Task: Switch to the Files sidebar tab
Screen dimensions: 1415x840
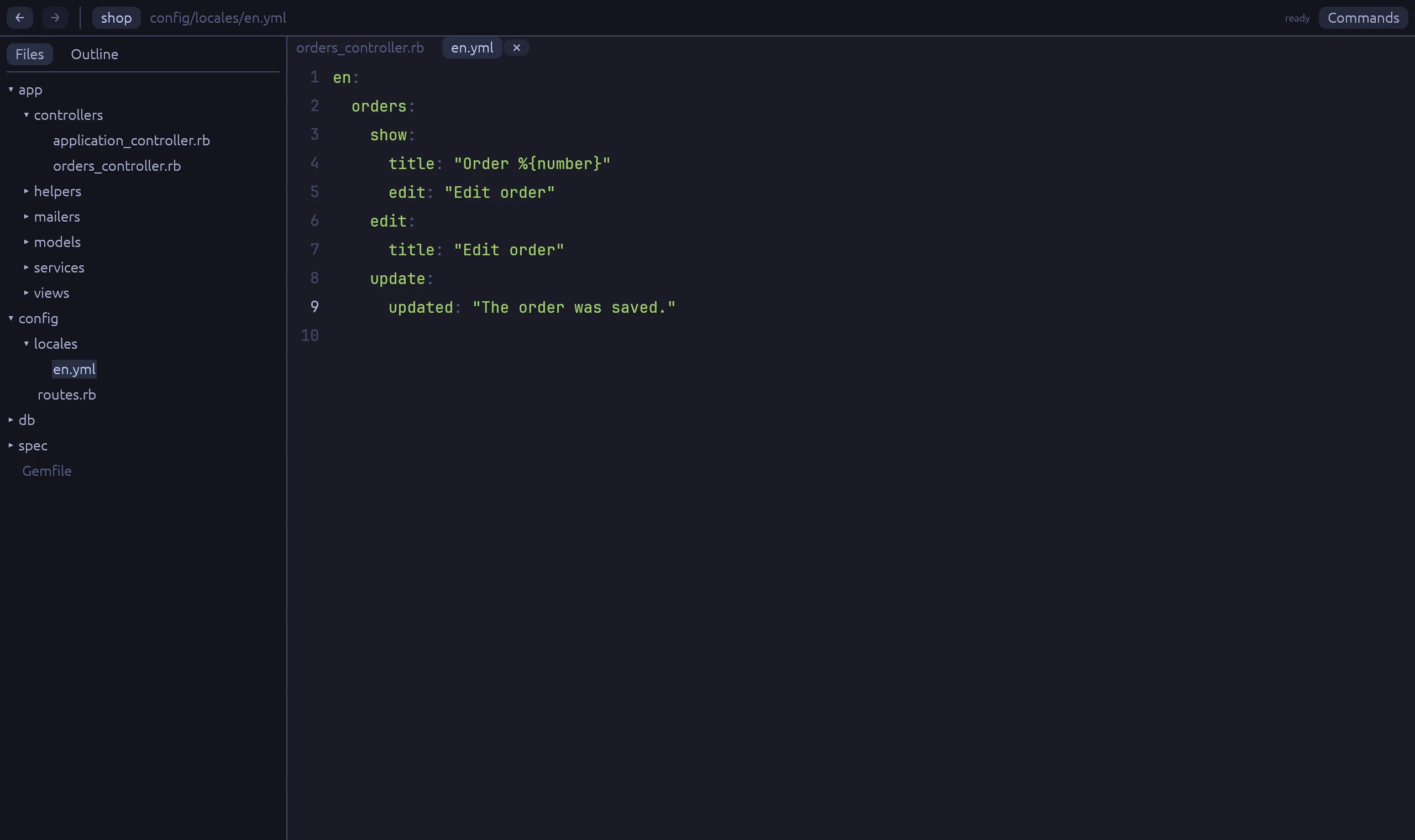Action: click(x=29, y=54)
